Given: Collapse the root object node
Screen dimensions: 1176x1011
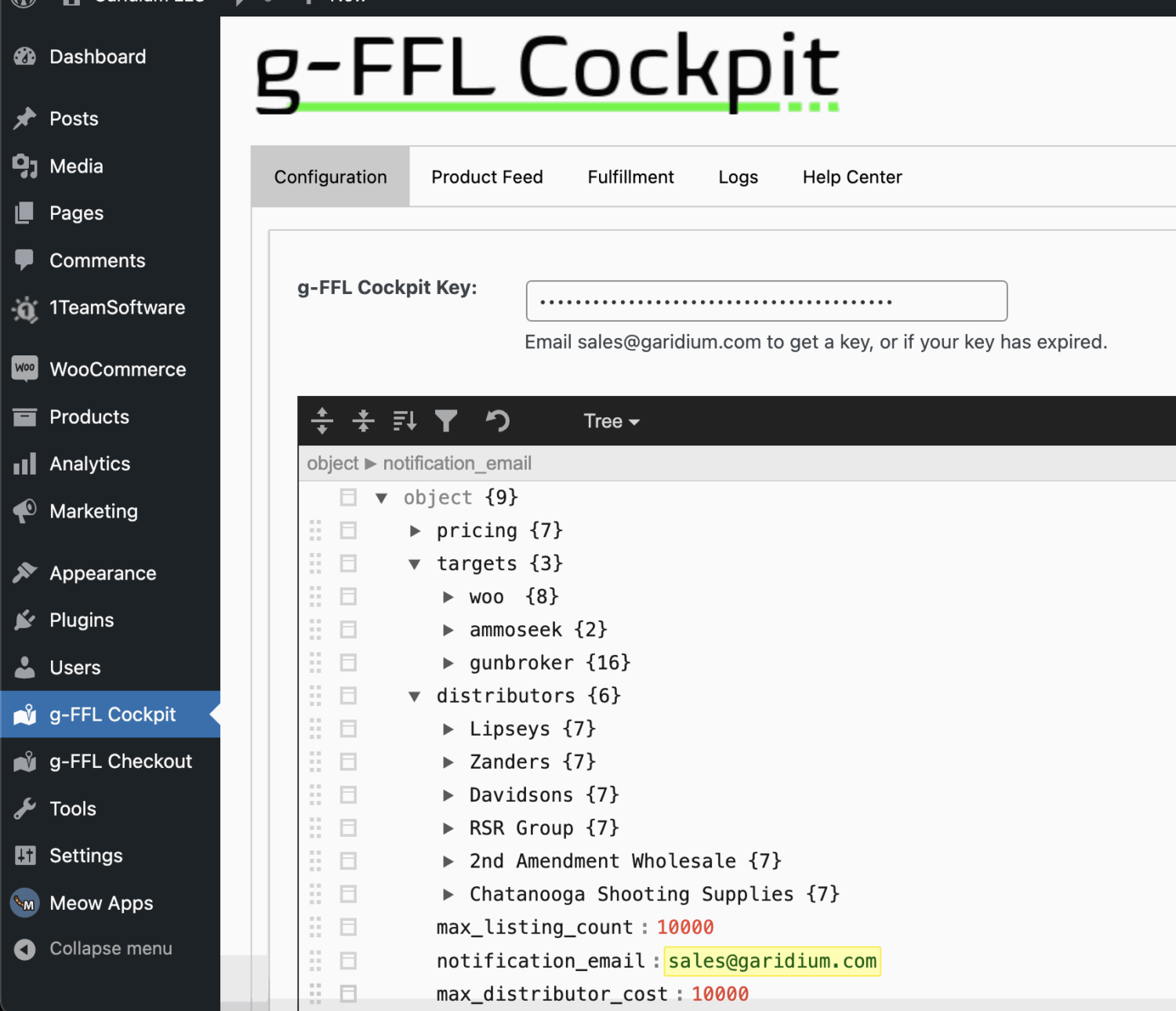Looking at the screenshot, I should 382,497.
